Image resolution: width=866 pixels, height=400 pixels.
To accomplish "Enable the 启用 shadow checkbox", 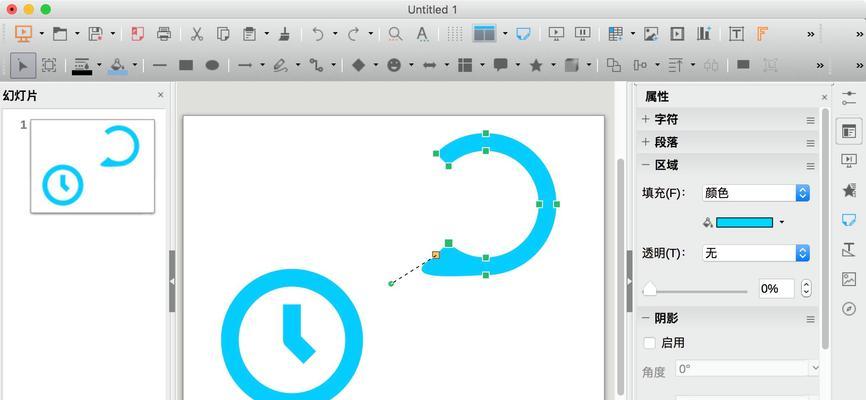I will (x=650, y=343).
